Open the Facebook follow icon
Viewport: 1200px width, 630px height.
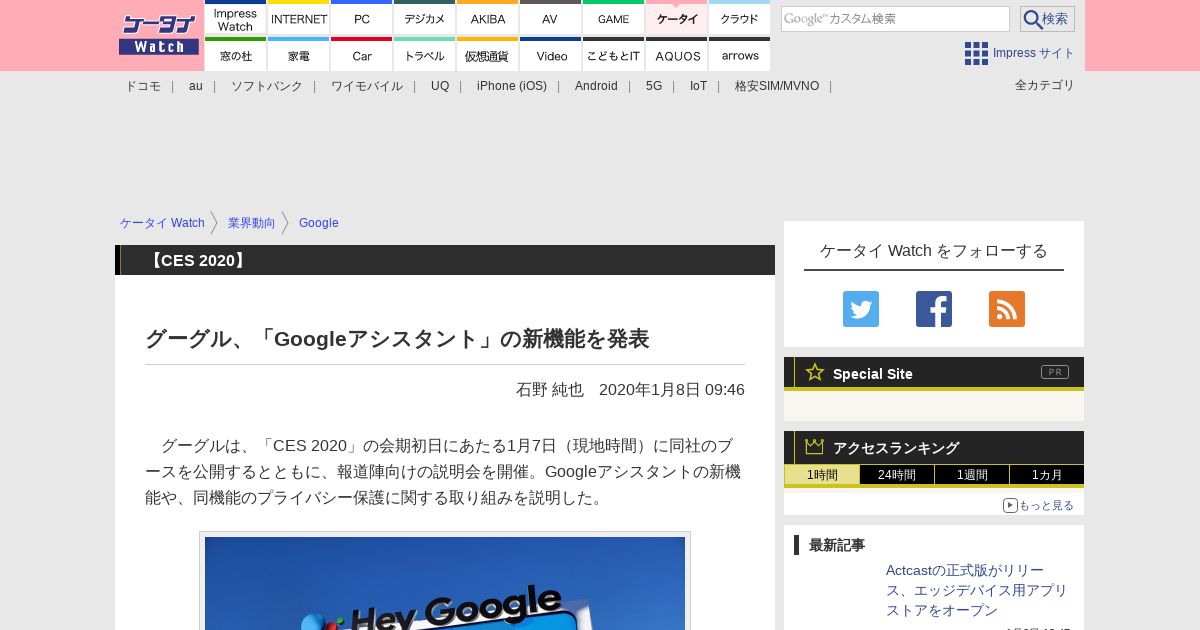tap(934, 309)
